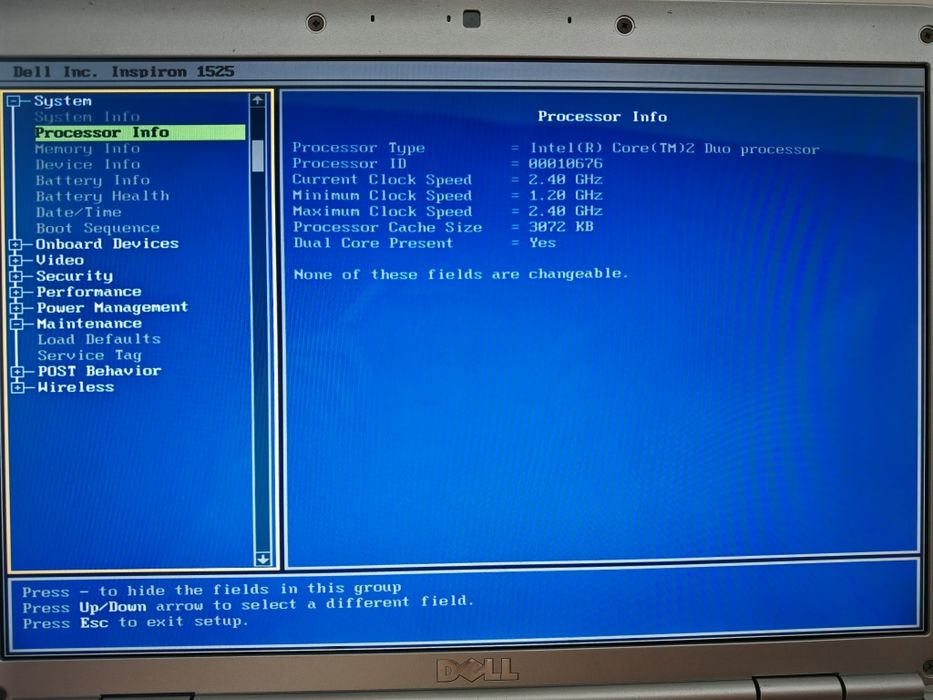The image size is (933, 700).
Task: Expand the Wireless group
Action: (x=17, y=388)
